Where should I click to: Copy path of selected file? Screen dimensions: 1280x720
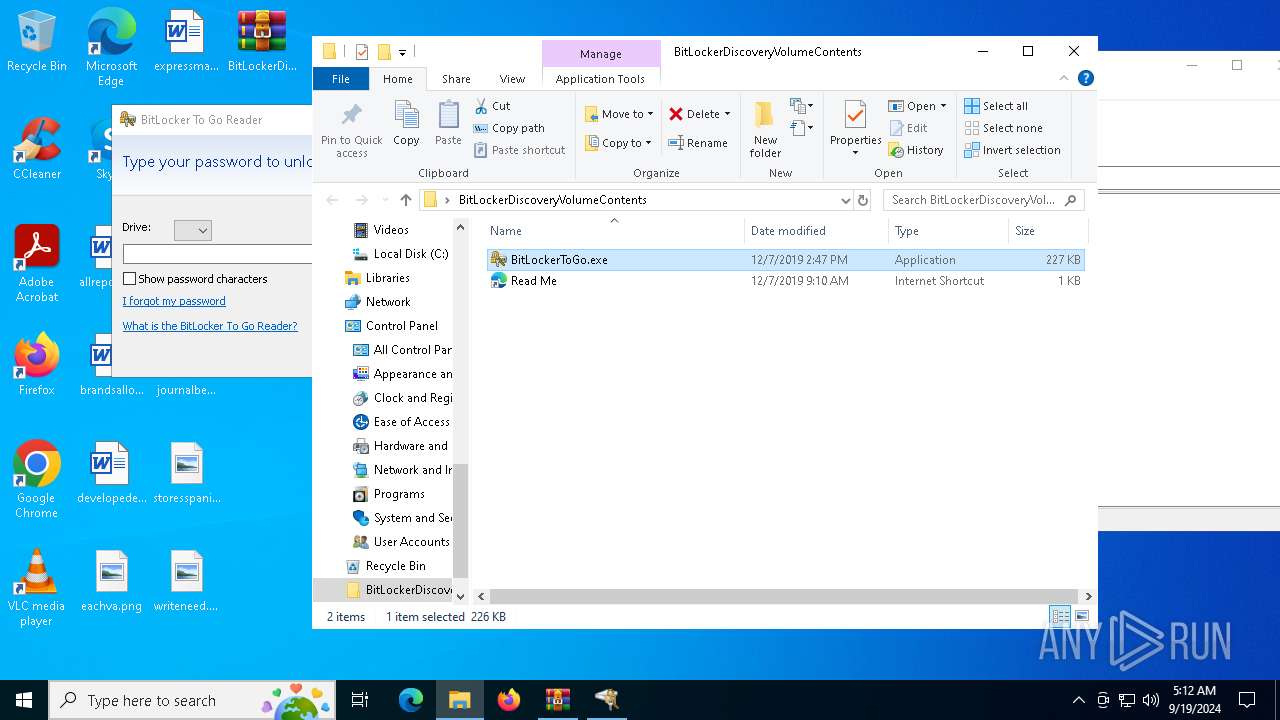pyautogui.click(x=509, y=128)
